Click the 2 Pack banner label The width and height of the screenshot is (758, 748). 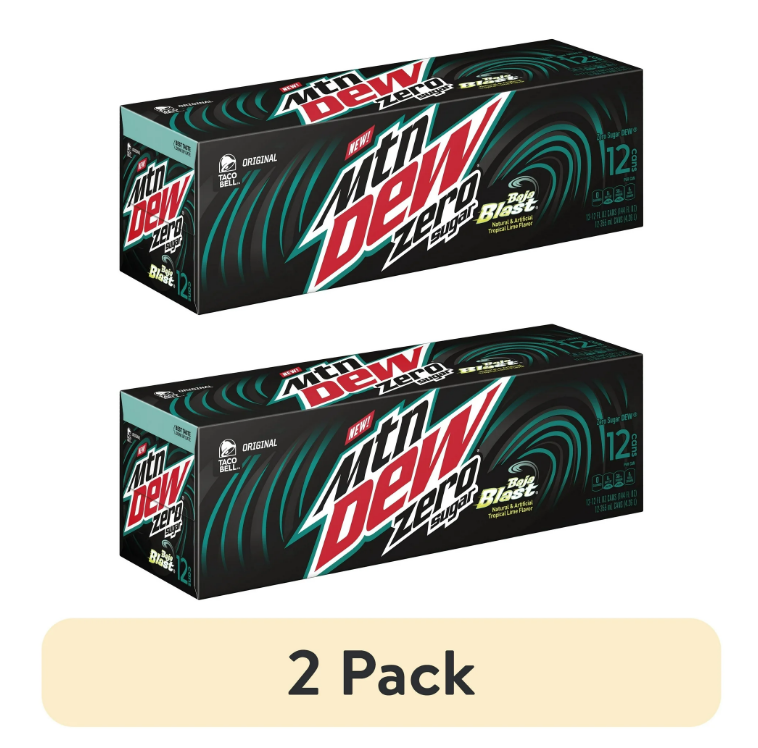point(381,673)
